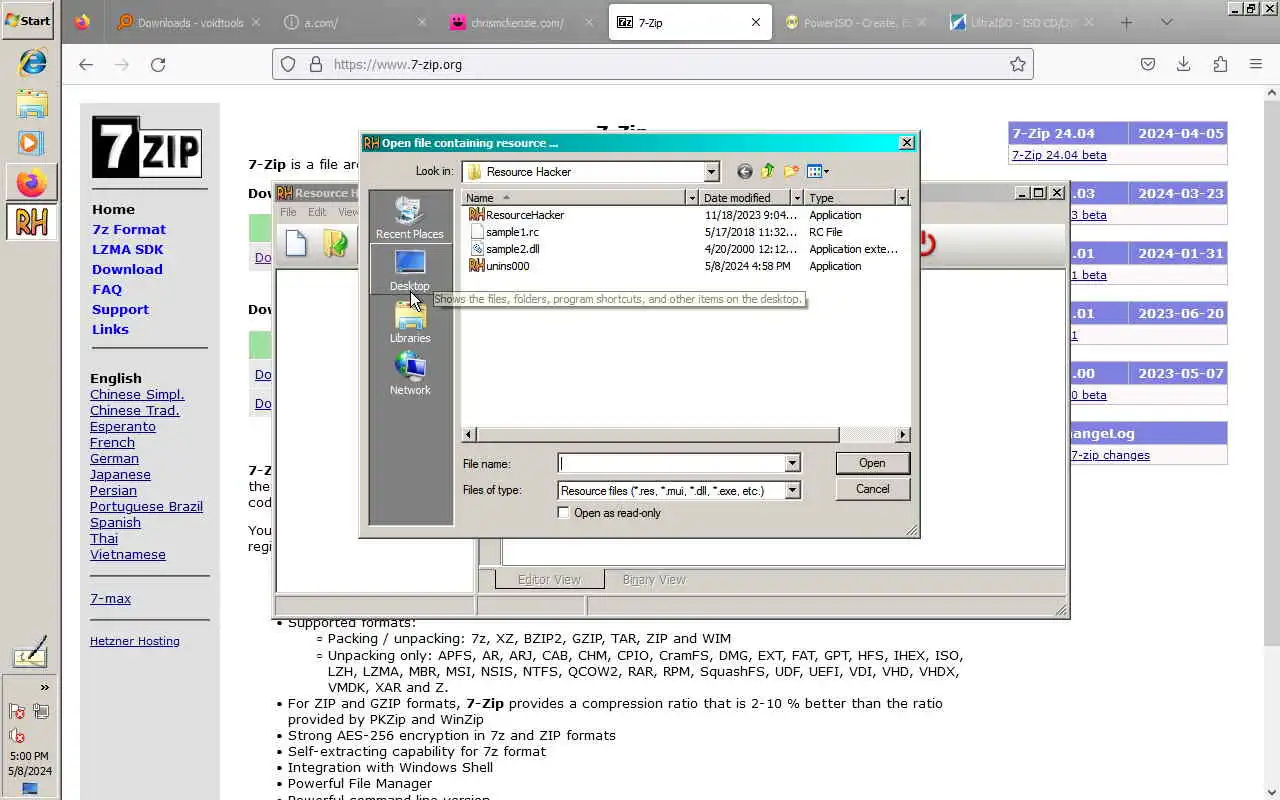Click Resource Hacker new file toolbar icon

pyautogui.click(x=296, y=243)
